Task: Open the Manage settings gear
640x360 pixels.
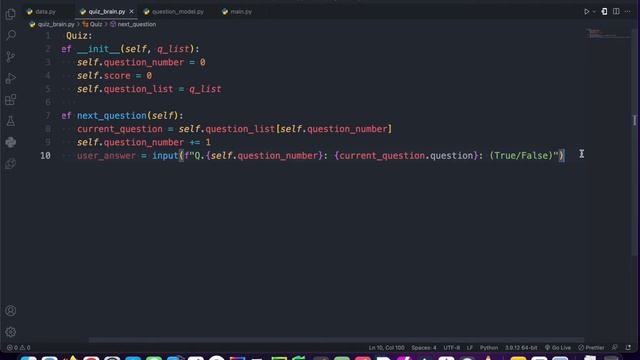Action: (11, 332)
